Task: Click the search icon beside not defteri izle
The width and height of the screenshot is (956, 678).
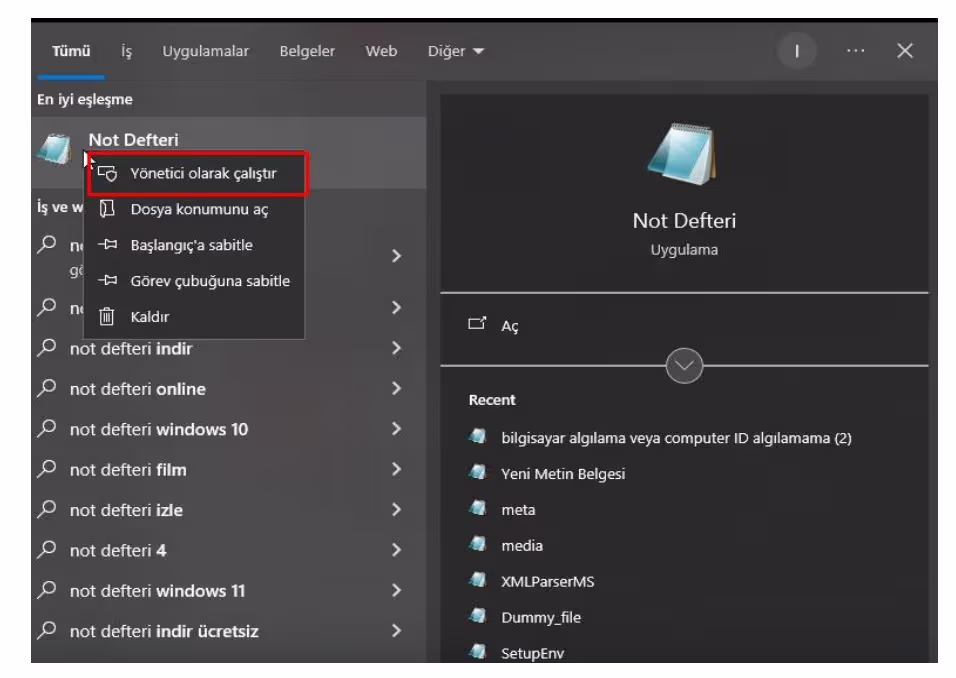Action: (46, 508)
